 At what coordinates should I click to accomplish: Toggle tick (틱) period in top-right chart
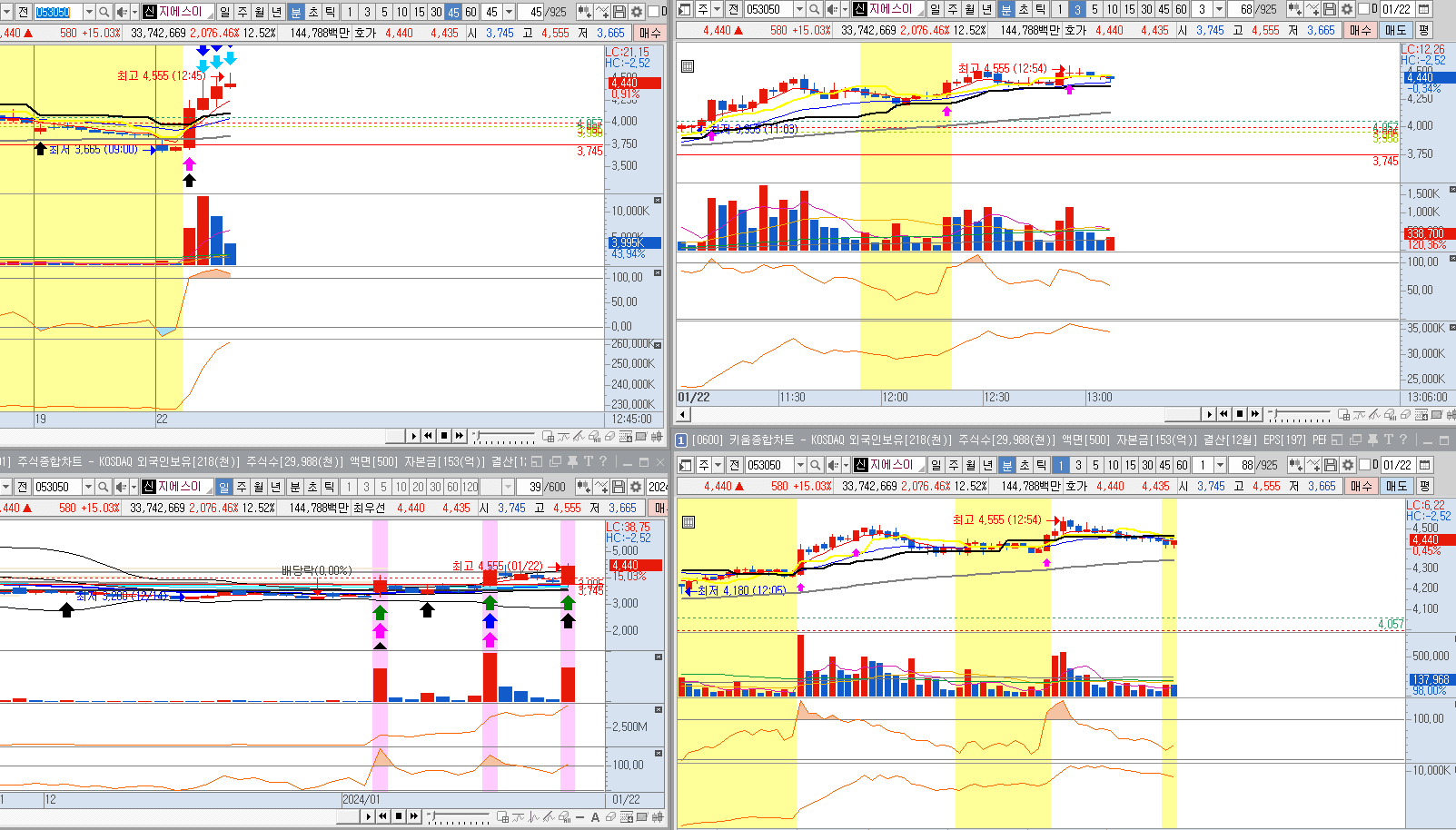[1041, 9]
